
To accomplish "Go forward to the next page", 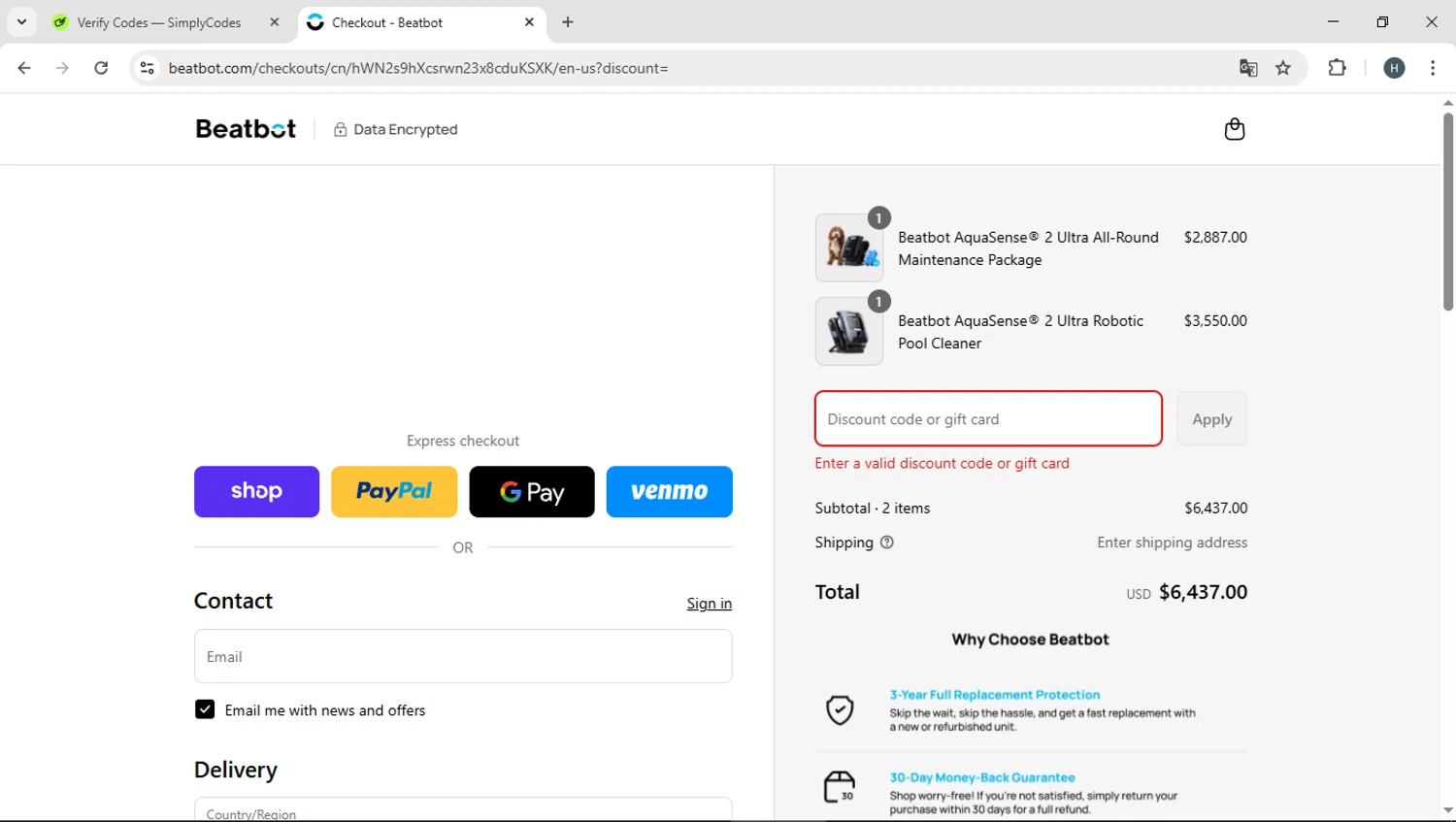I will 62,68.
